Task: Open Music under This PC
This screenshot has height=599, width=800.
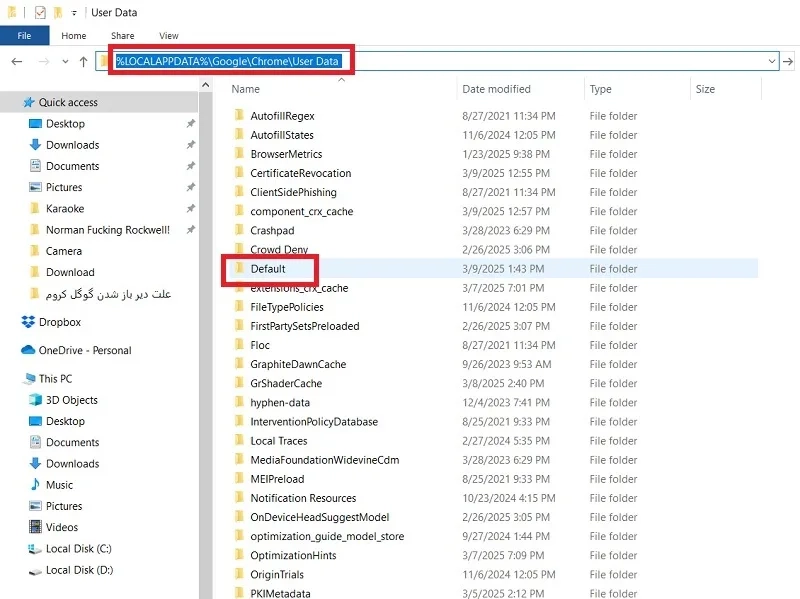Action: tap(59, 485)
